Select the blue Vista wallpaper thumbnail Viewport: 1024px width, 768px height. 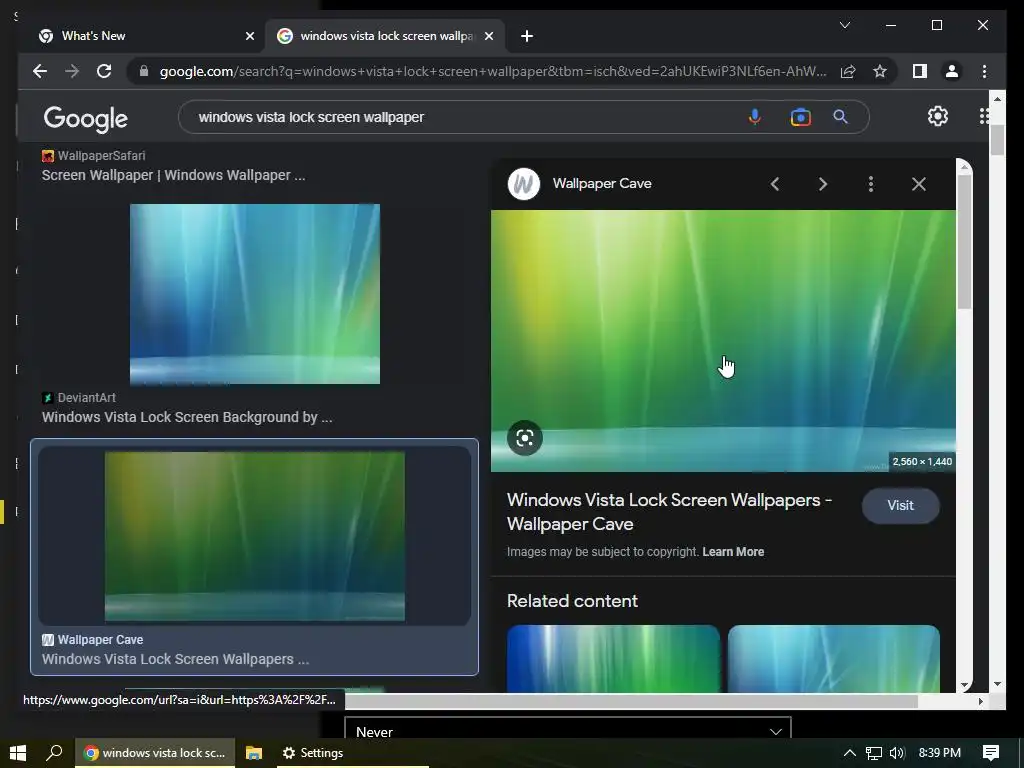[x=255, y=294]
